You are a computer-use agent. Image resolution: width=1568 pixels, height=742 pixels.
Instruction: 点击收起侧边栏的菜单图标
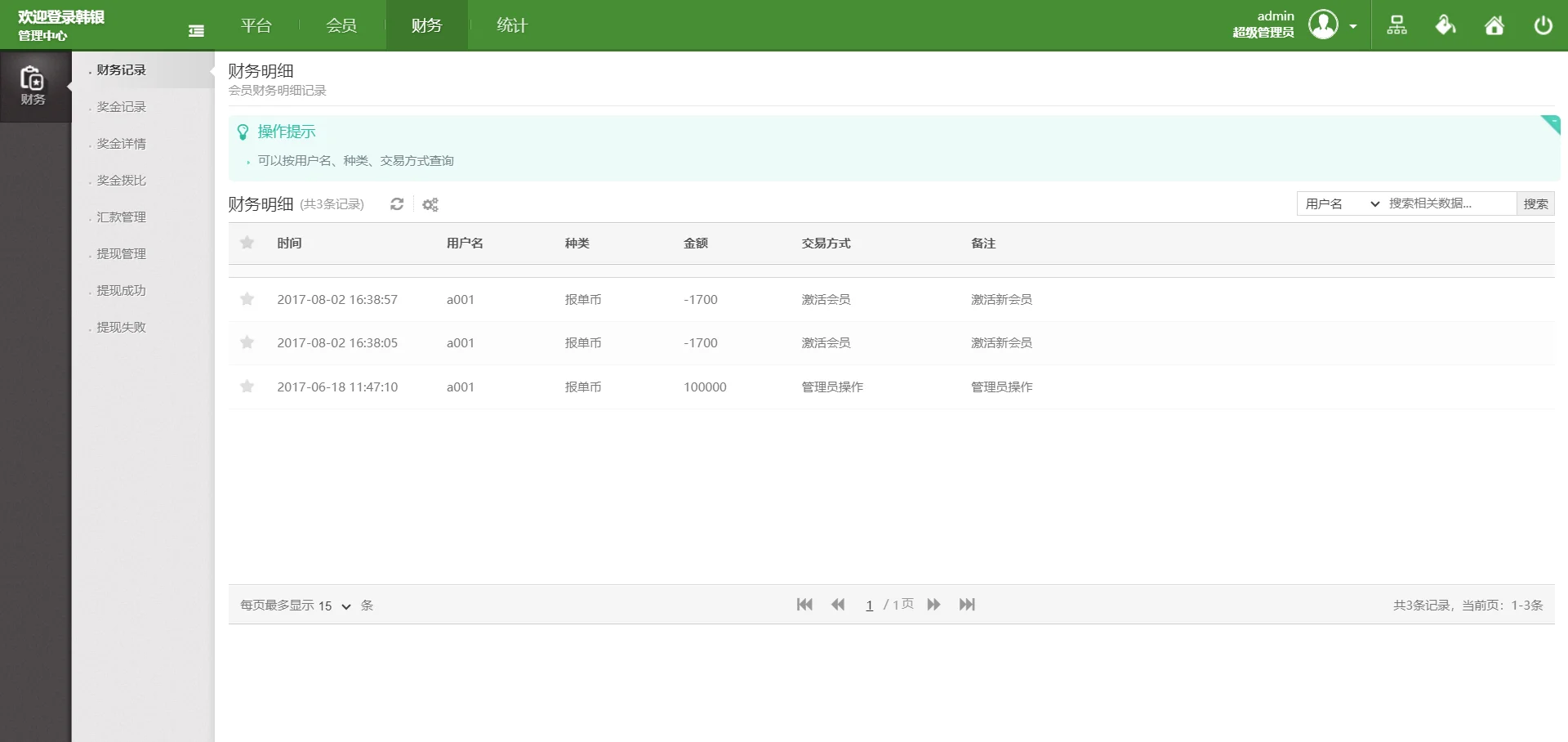pos(196,29)
